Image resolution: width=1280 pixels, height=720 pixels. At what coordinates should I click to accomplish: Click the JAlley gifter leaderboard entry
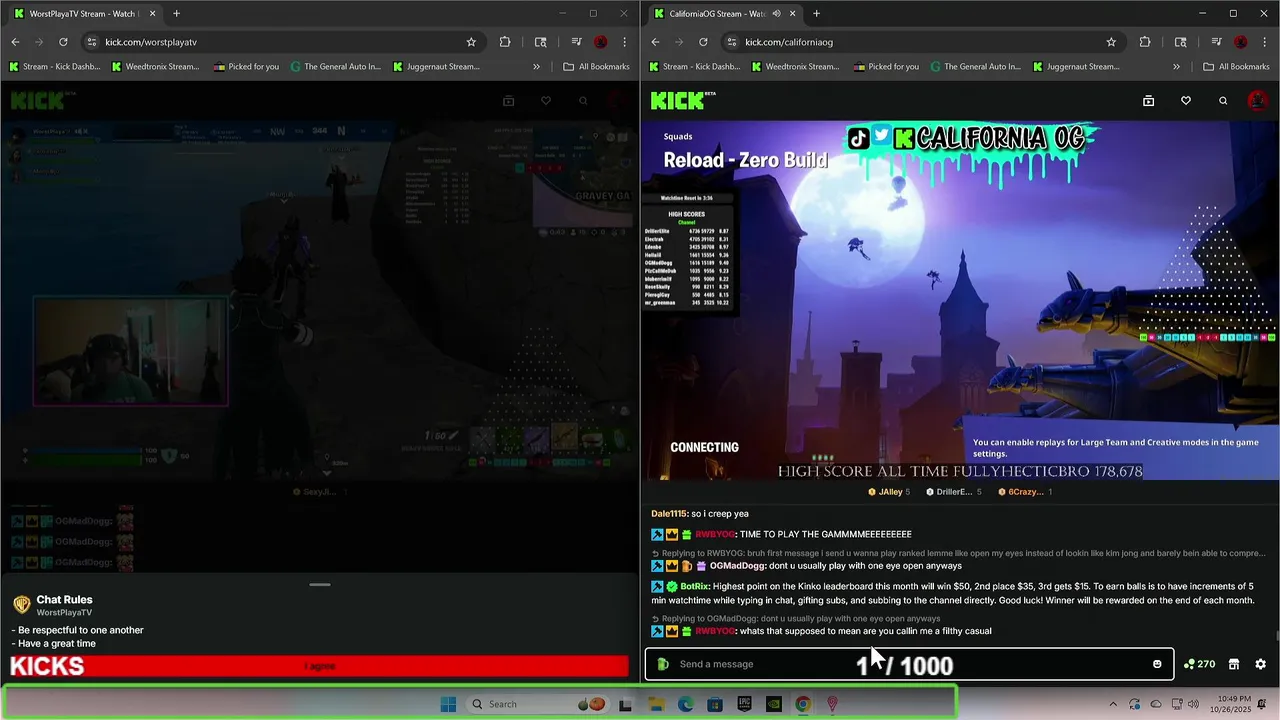(888, 492)
